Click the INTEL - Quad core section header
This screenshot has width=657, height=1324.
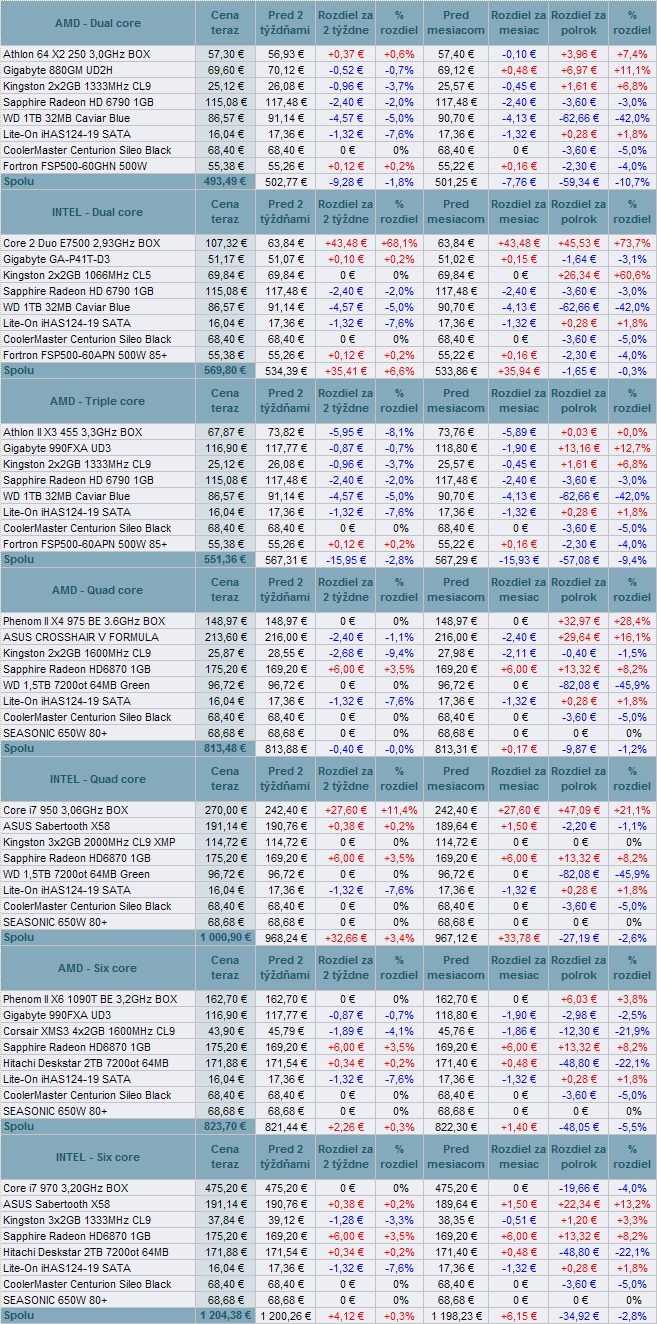coord(97,779)
